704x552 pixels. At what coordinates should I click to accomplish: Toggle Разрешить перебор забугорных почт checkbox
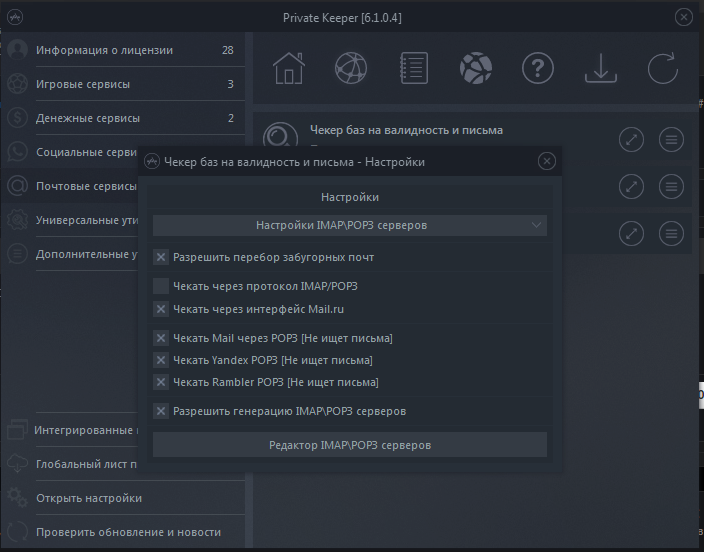161,257
